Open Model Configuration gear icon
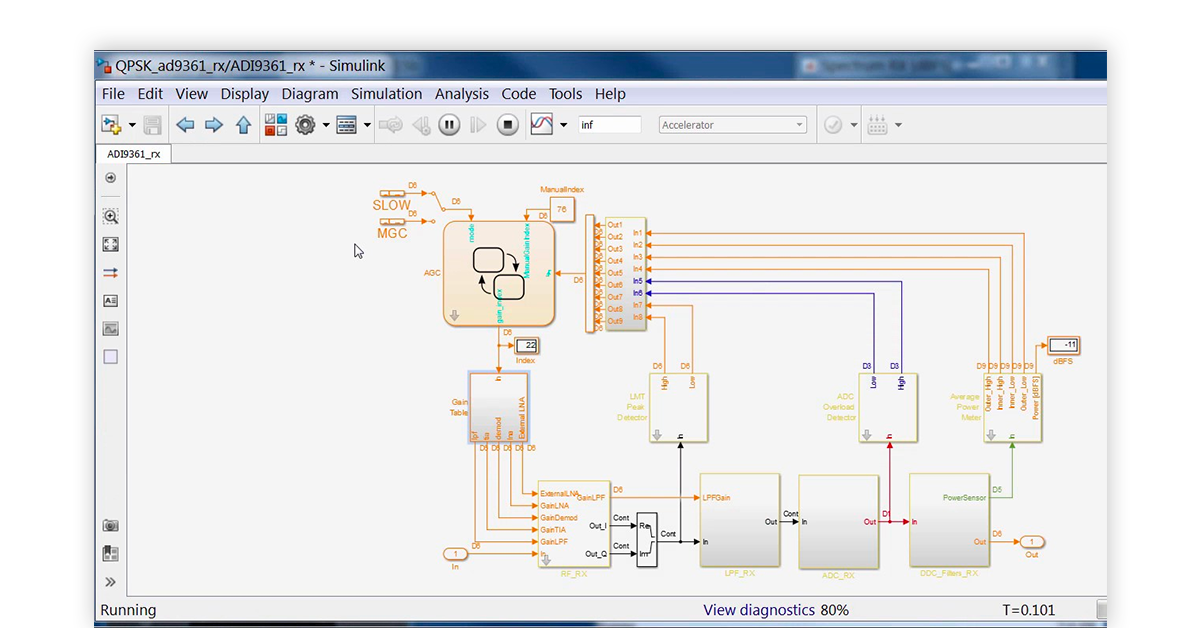 [x=305, y=125]
